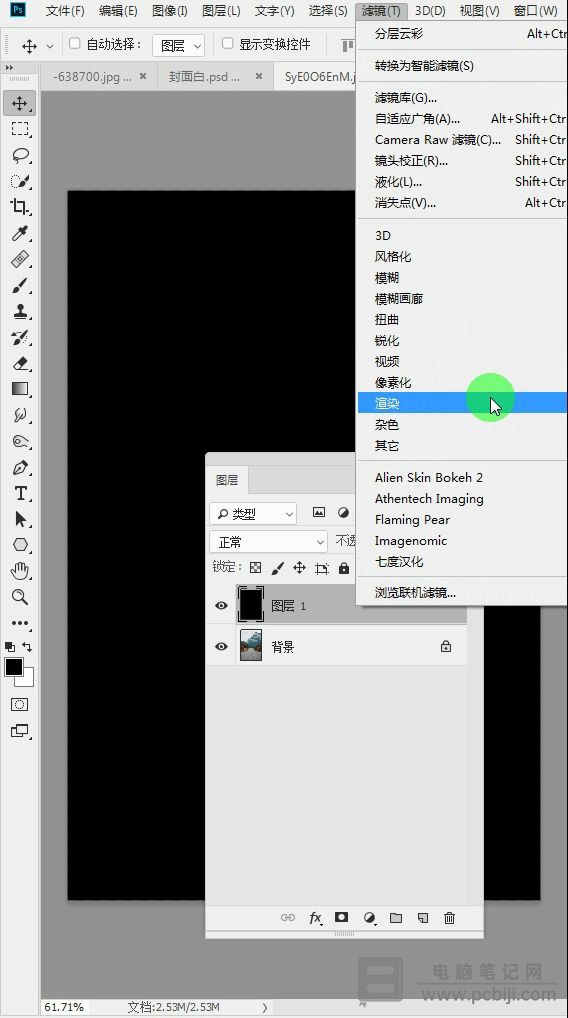
Task: Add a layer style with fx button
Action: [x=315, y=917]
